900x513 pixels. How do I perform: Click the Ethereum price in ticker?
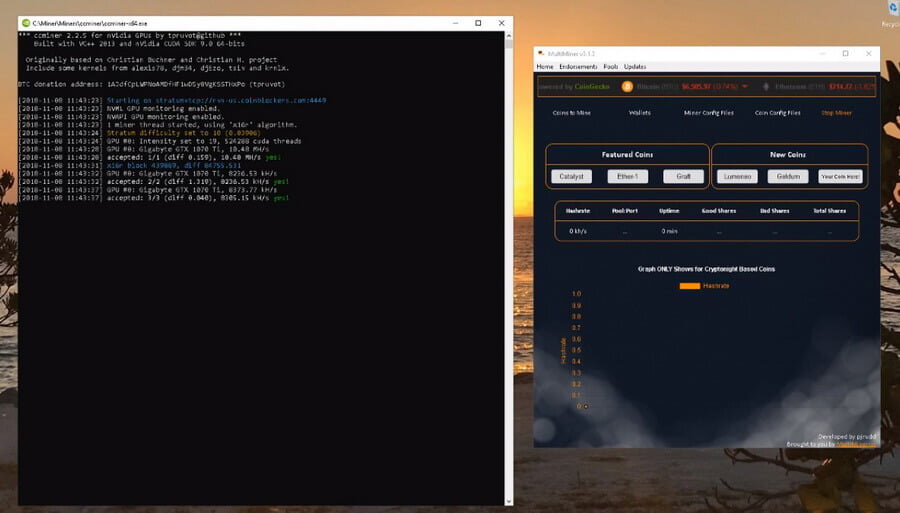click(x=840, y=87)
